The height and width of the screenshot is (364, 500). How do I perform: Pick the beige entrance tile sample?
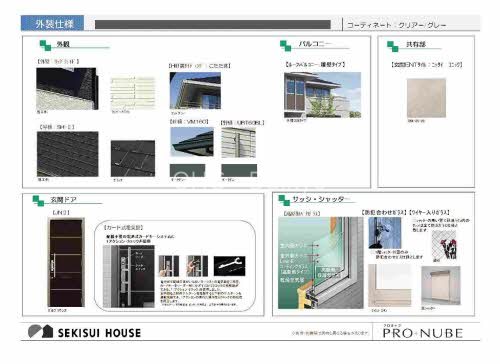coord(426,98)
